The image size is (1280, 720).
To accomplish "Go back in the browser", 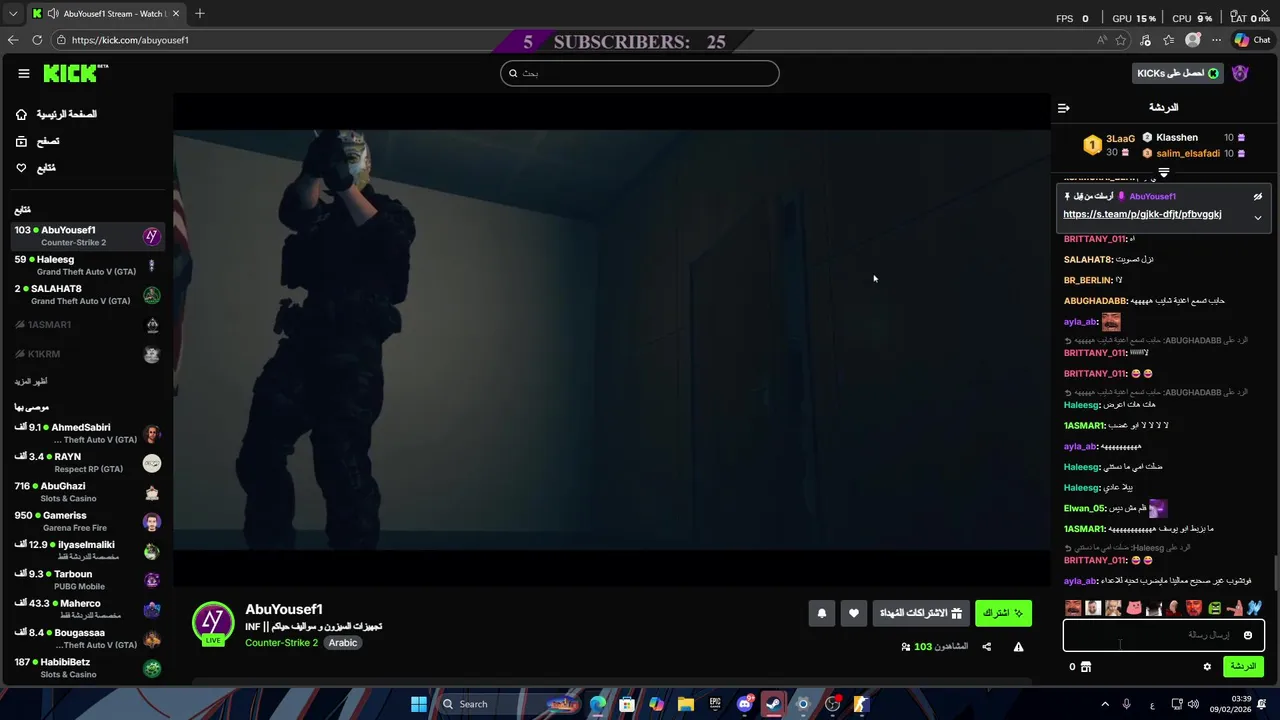I will pyautogui.click(x=13, y=40).
